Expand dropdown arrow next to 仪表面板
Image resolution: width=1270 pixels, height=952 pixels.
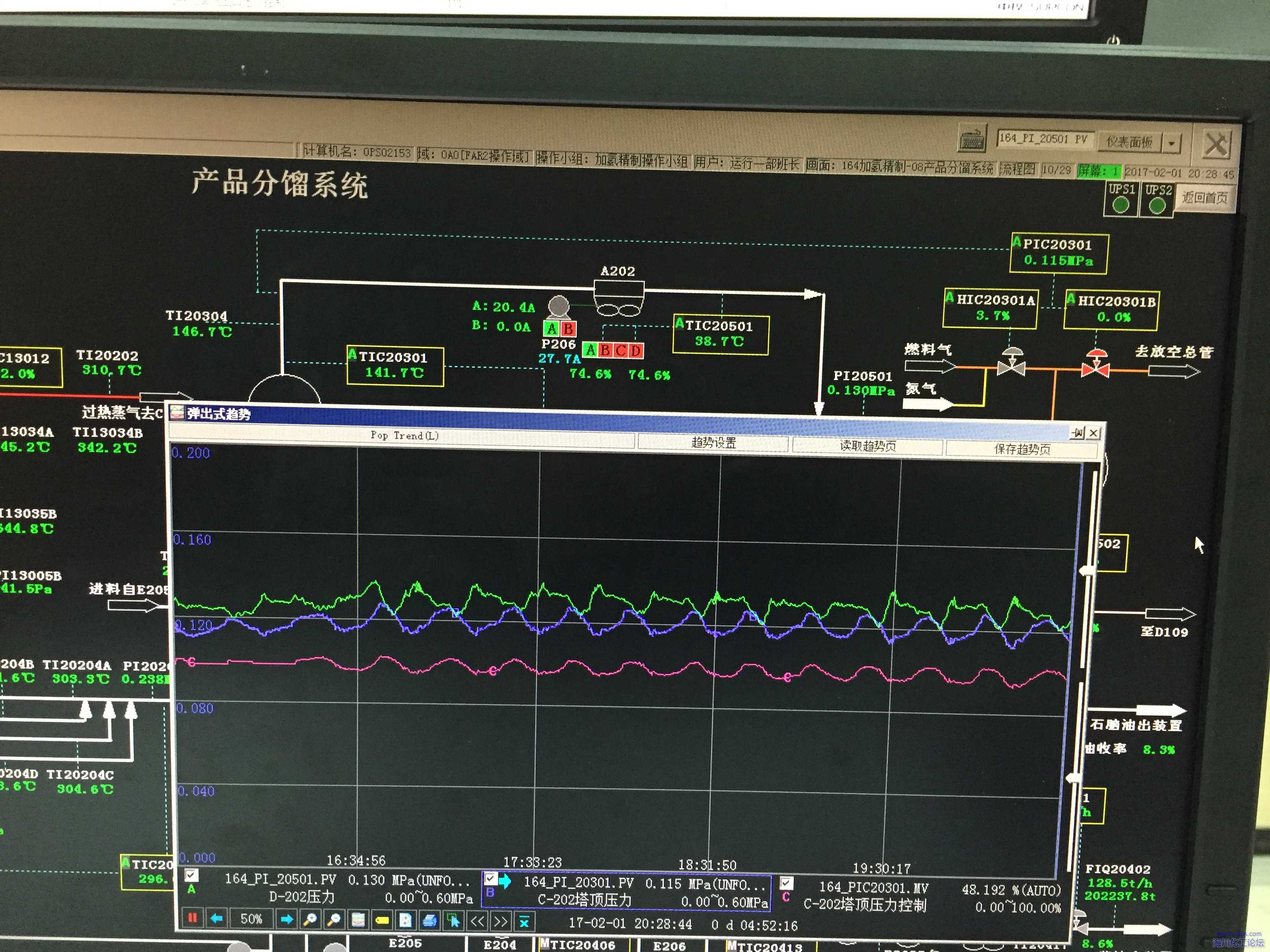(x=1171, y=143)
